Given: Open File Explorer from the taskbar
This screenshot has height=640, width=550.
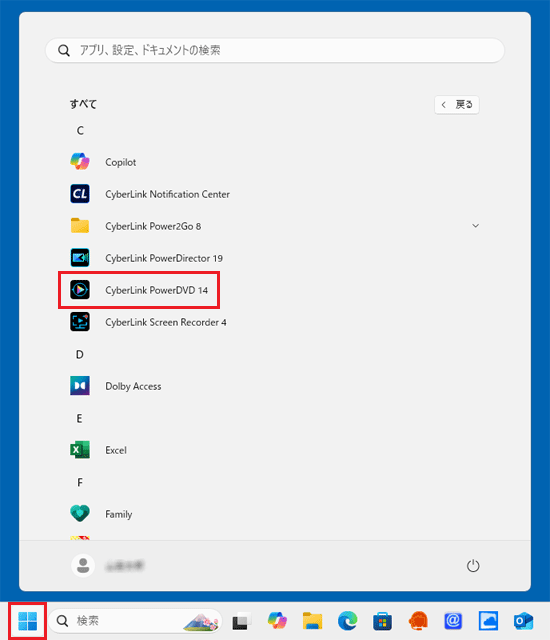Looking at the screenshot, I should coord(313,621).
